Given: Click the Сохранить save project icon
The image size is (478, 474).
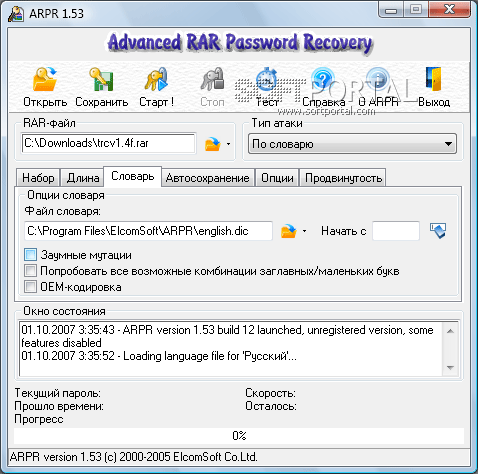Looking at the screenshot, I should tap(101, 79).
